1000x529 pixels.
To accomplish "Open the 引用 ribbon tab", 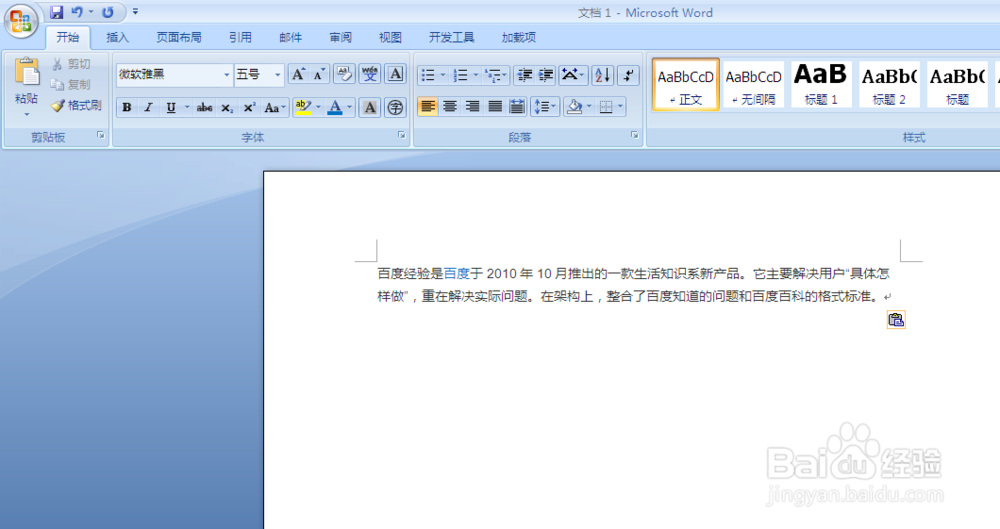I will (240, 38).
